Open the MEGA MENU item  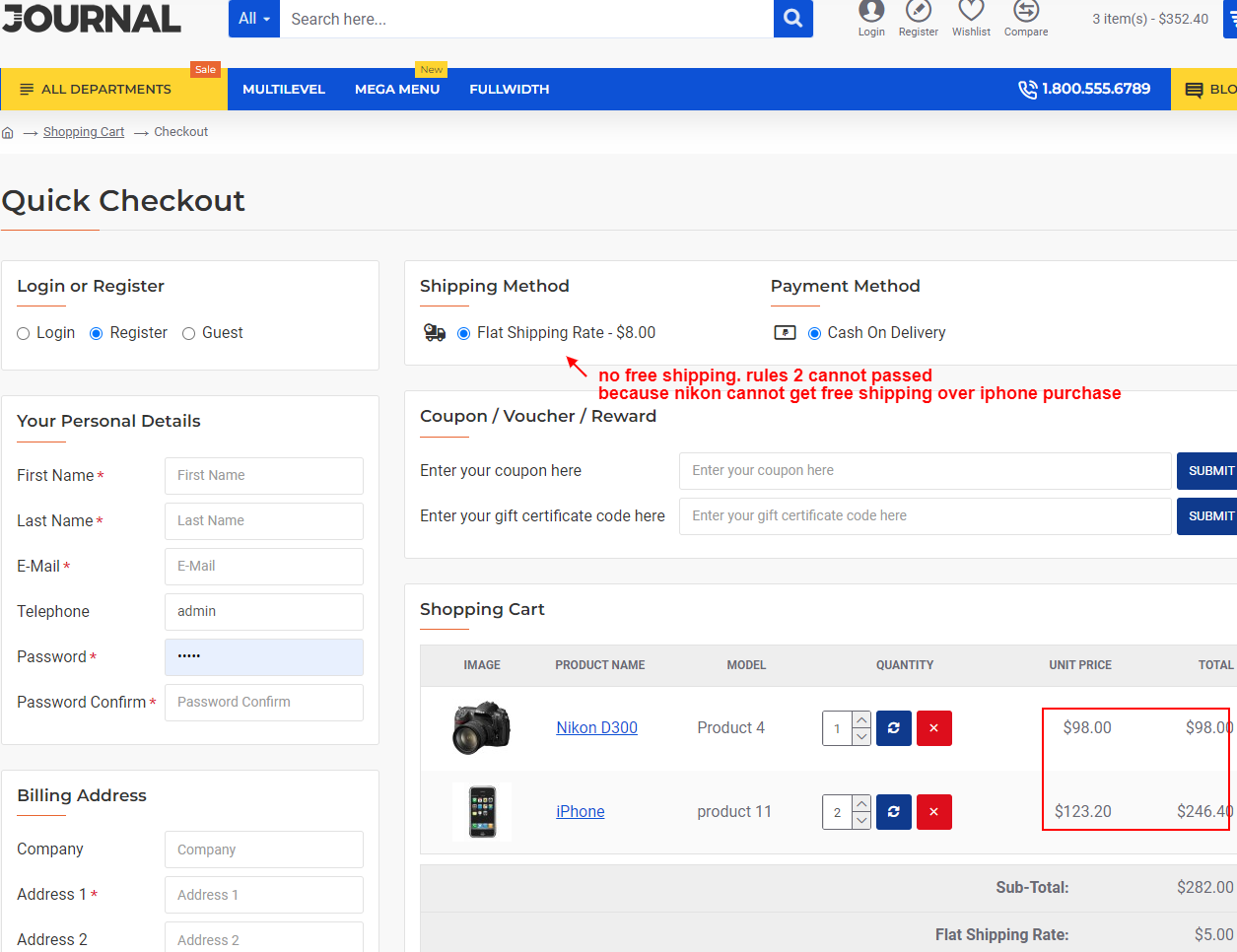click(x=397, y=89)
